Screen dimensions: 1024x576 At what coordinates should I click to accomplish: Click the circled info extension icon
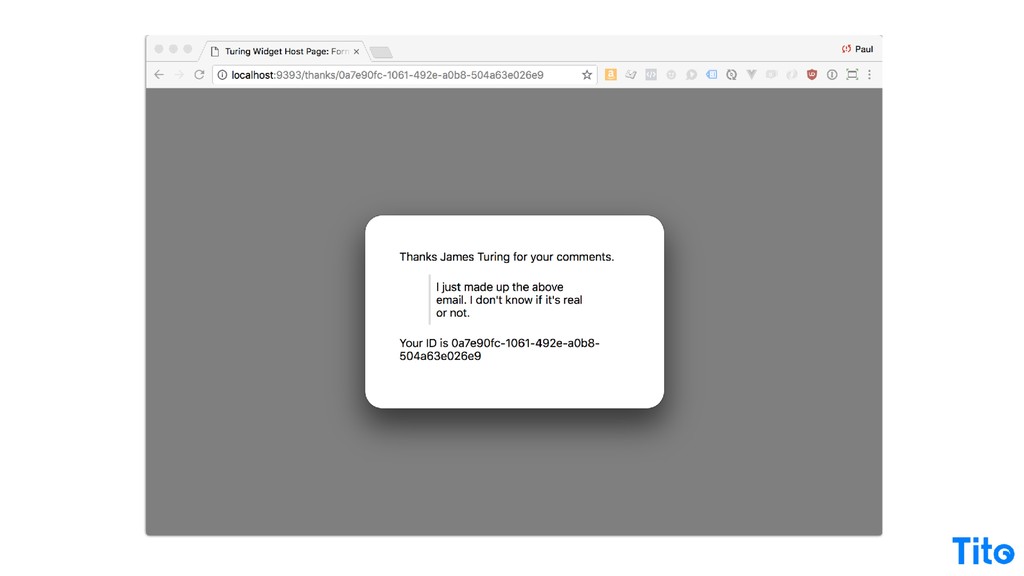[832, 74]
